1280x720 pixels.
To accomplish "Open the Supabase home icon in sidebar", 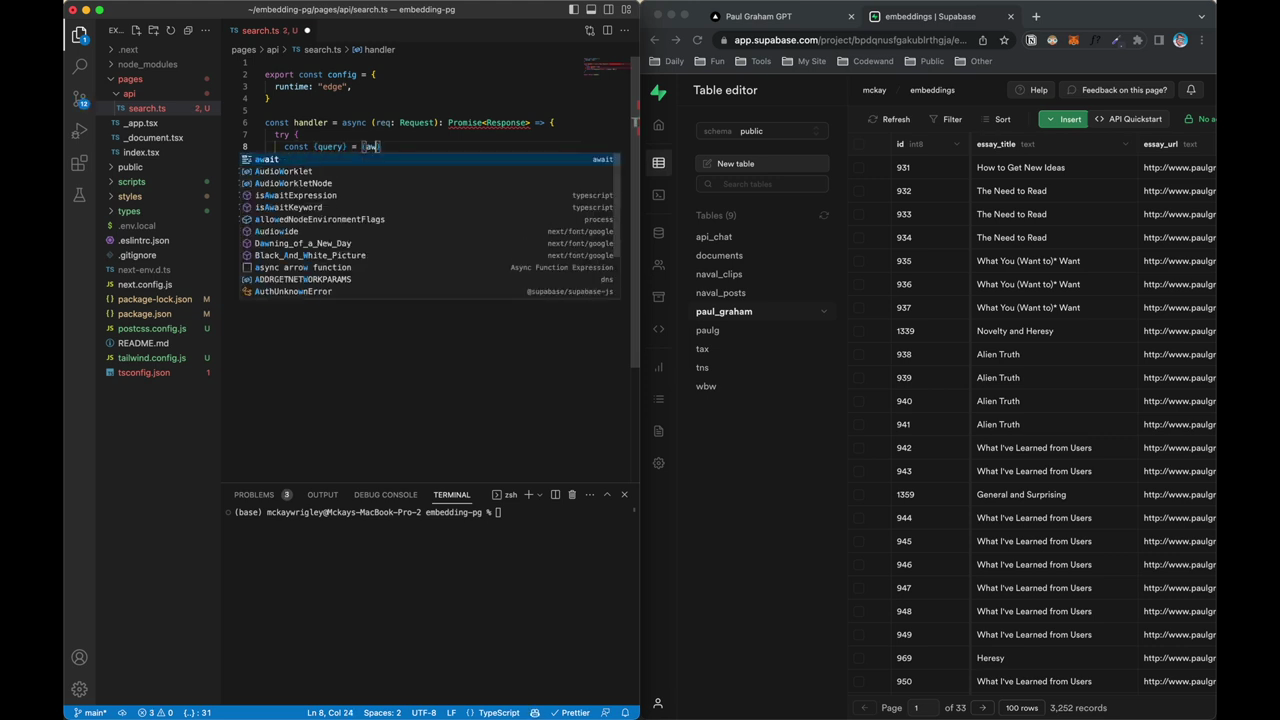I will coord(658,126).
